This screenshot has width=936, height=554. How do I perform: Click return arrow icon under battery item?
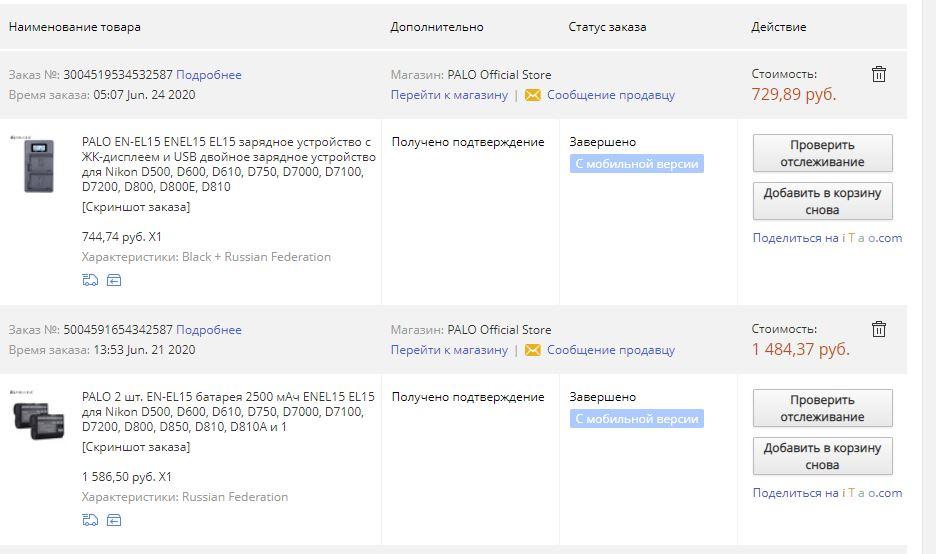coord(114,520)
